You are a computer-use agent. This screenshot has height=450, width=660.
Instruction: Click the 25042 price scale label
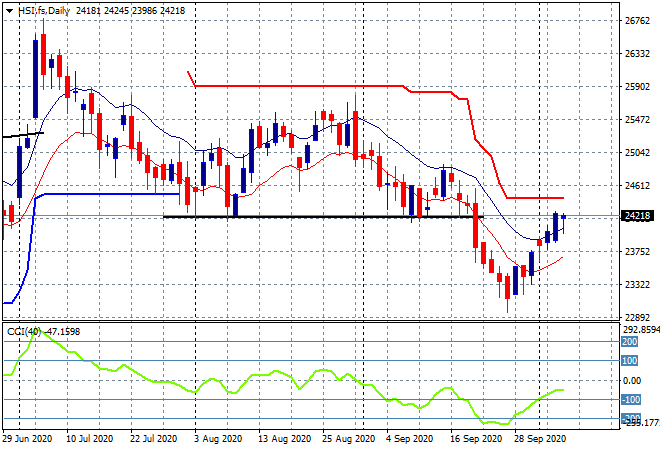[x=637, y=153]
